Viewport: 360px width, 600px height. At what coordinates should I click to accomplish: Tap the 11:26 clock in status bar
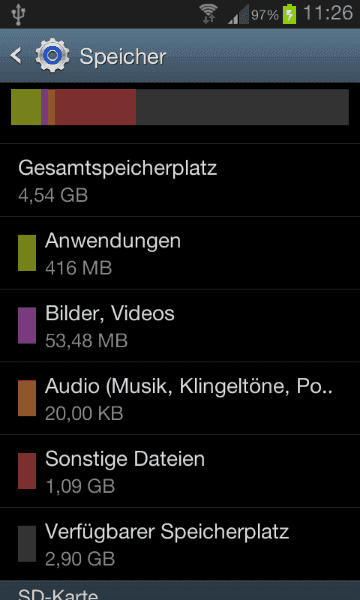pos(327,14)
